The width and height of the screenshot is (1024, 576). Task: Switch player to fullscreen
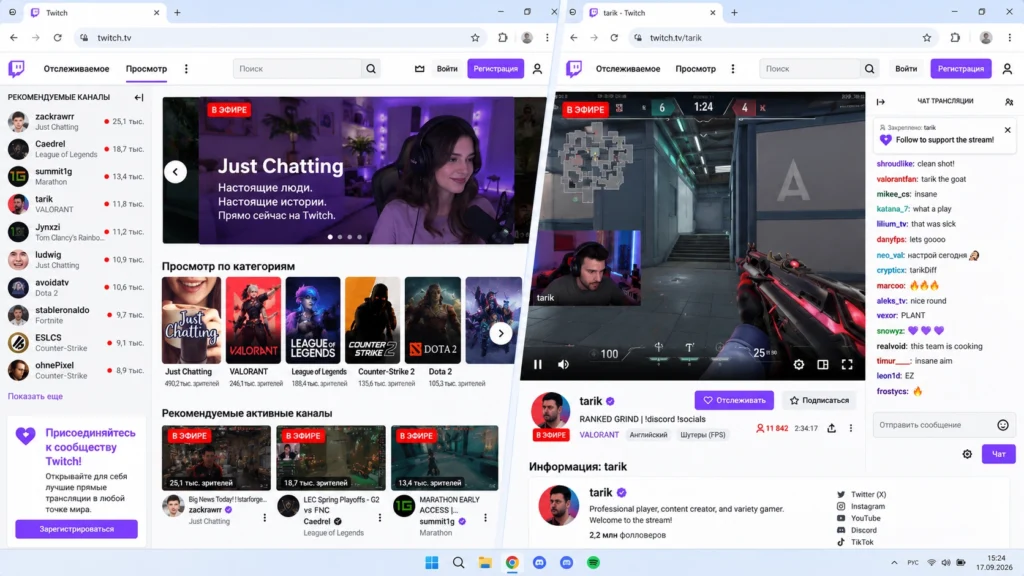click(847, 364)
